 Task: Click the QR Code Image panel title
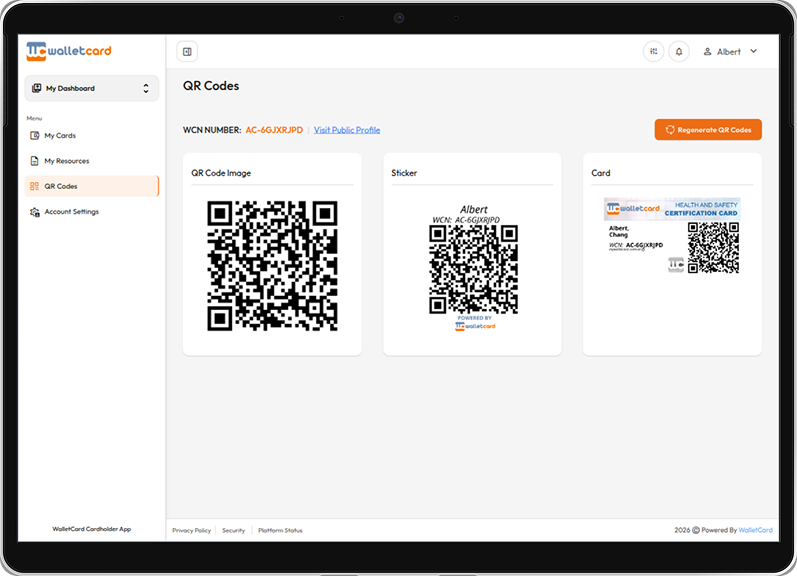(x=221, y=173)
